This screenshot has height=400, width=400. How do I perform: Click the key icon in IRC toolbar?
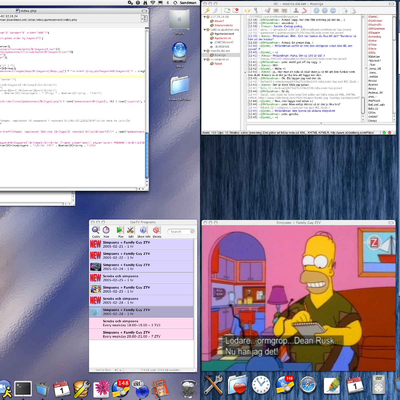tap(256, 11)
